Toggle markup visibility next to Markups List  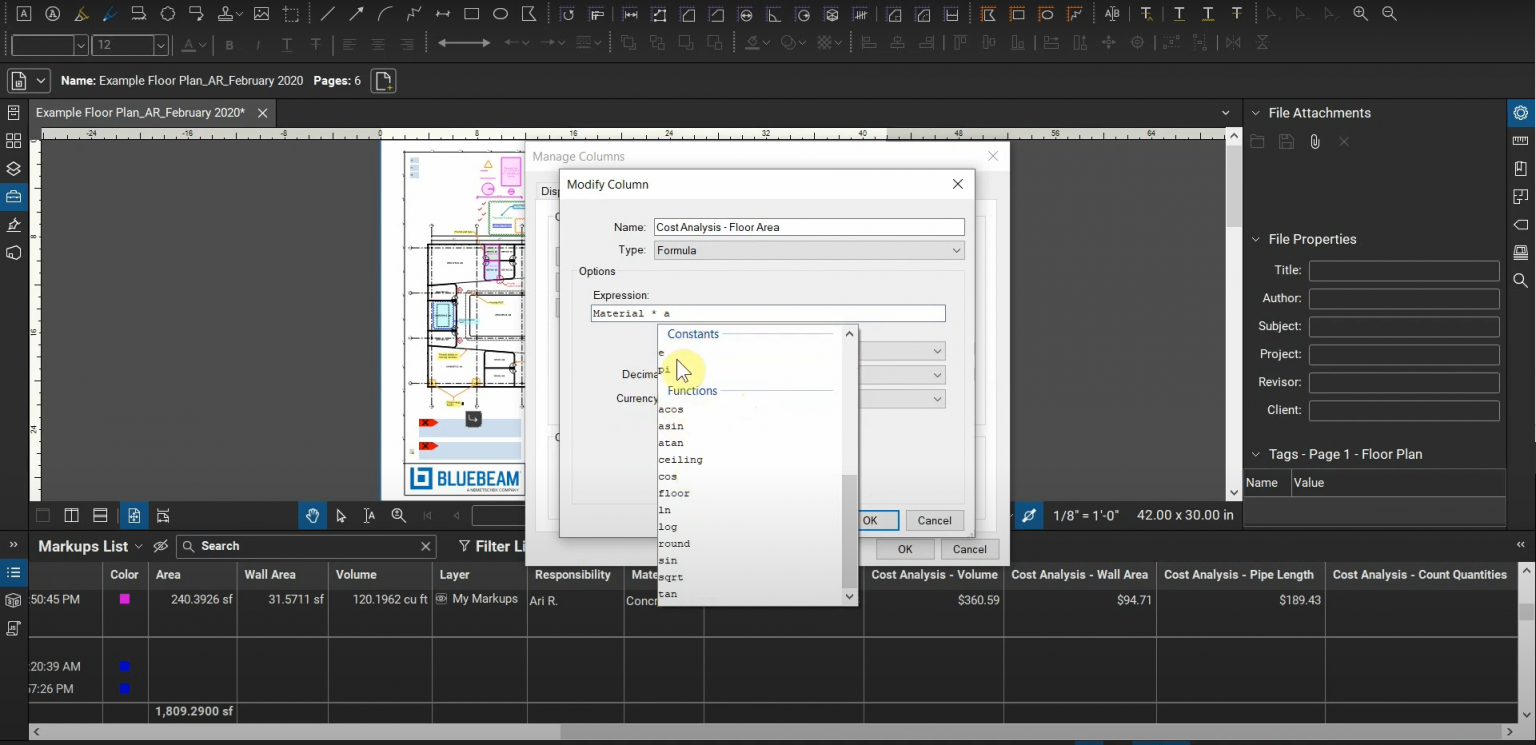click(x=160, y=546)
